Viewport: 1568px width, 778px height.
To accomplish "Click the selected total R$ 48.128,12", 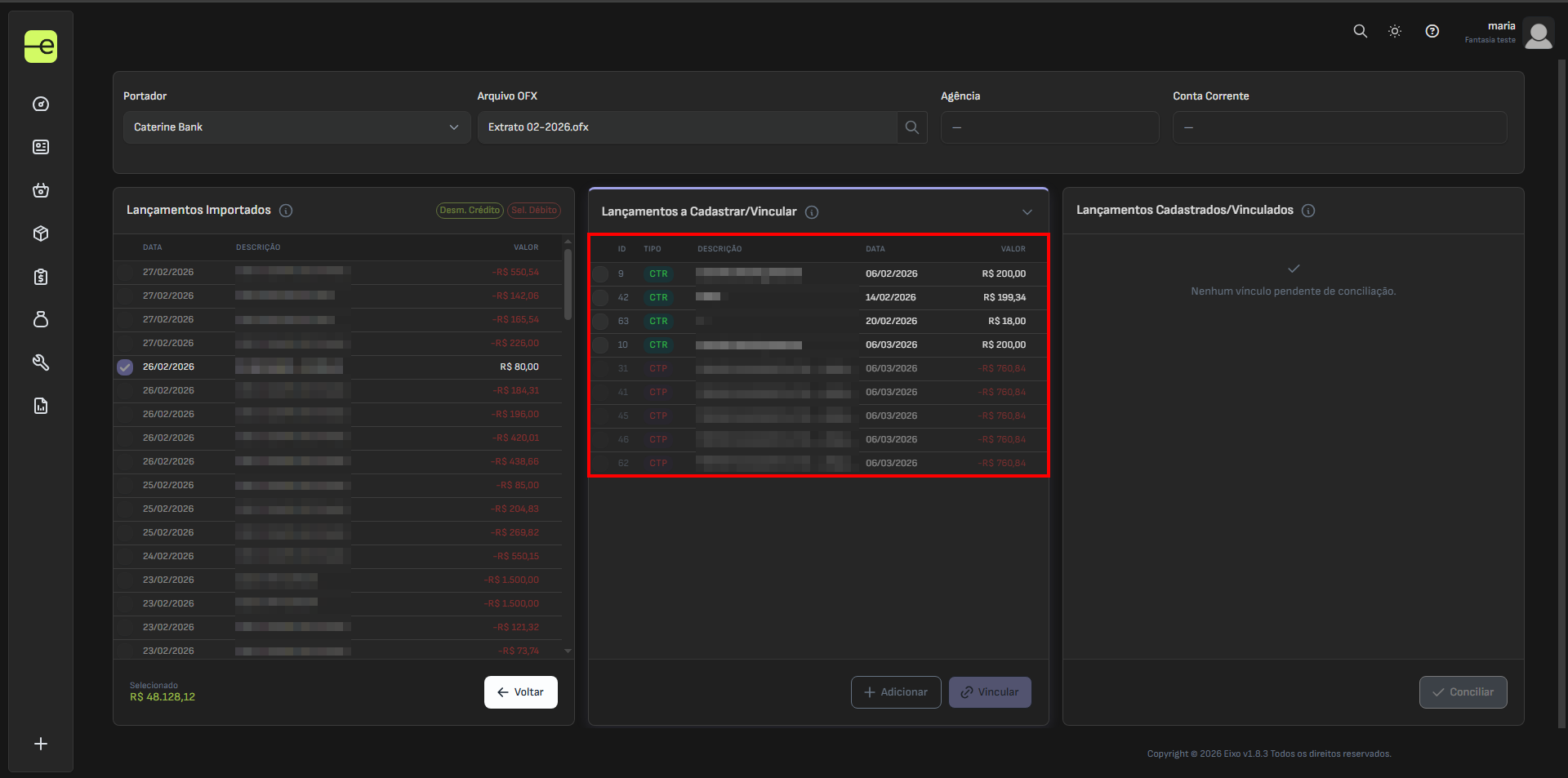I will coord(163,697).
